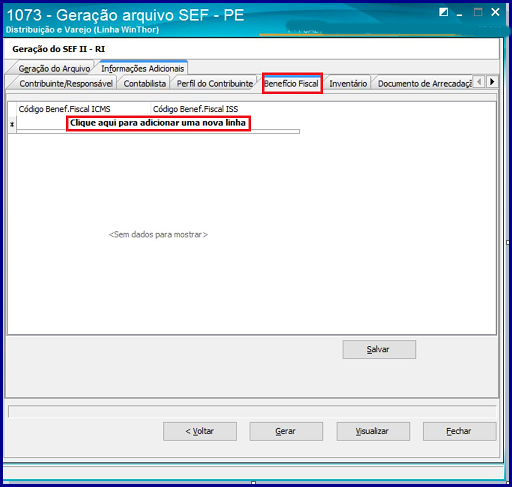Open the Contabilista tab
The height and width of the screenshot is (487, 512).
(x=145, y=83)
